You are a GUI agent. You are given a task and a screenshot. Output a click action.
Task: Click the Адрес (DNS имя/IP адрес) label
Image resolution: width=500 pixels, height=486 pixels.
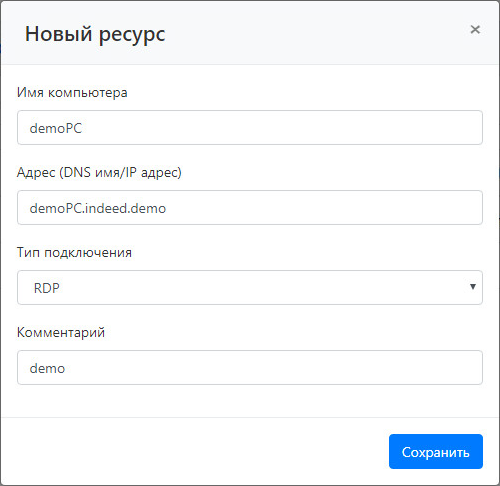pyautogui.click(x=99, y=173)
